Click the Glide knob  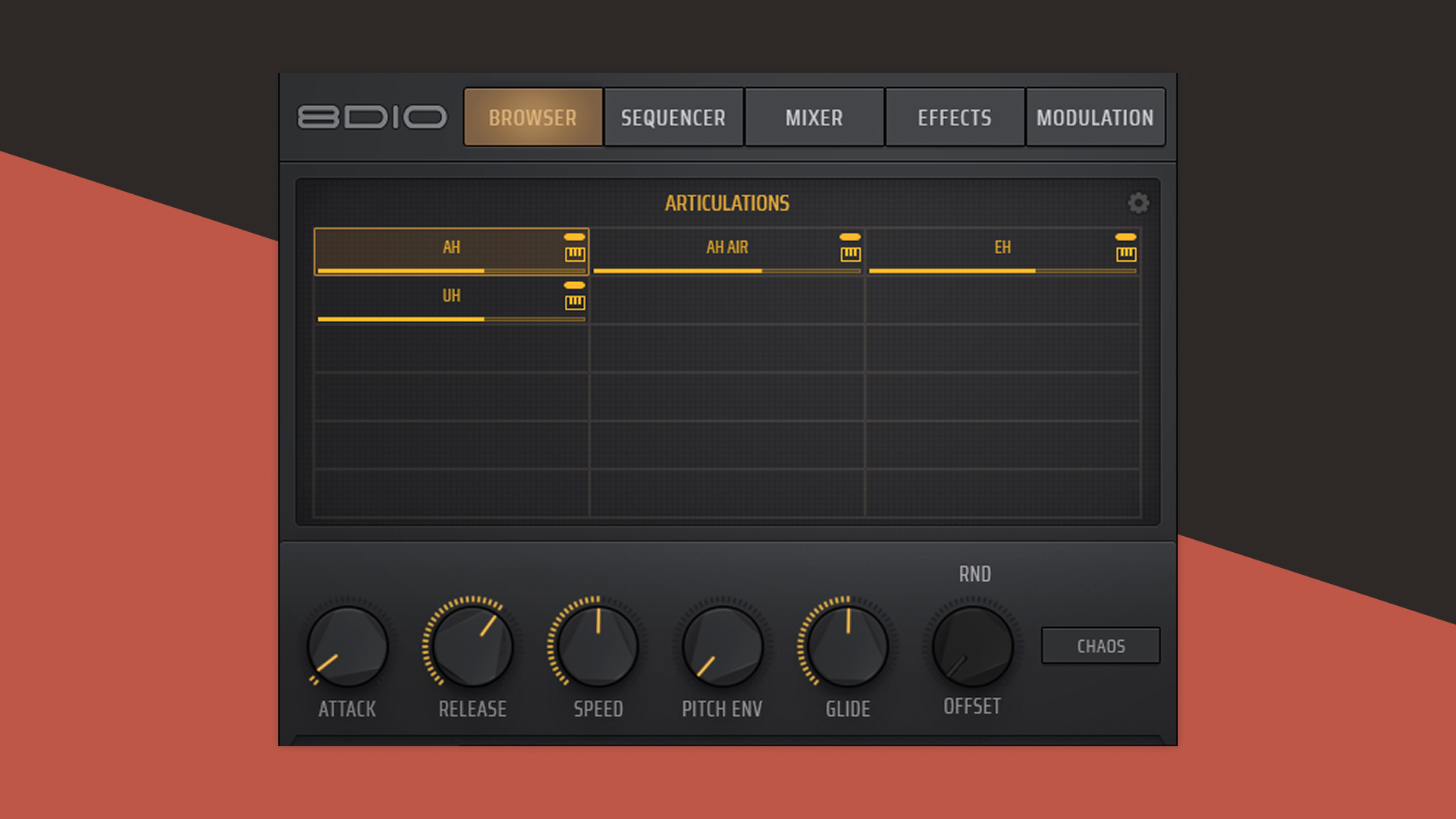coord(847,647)
